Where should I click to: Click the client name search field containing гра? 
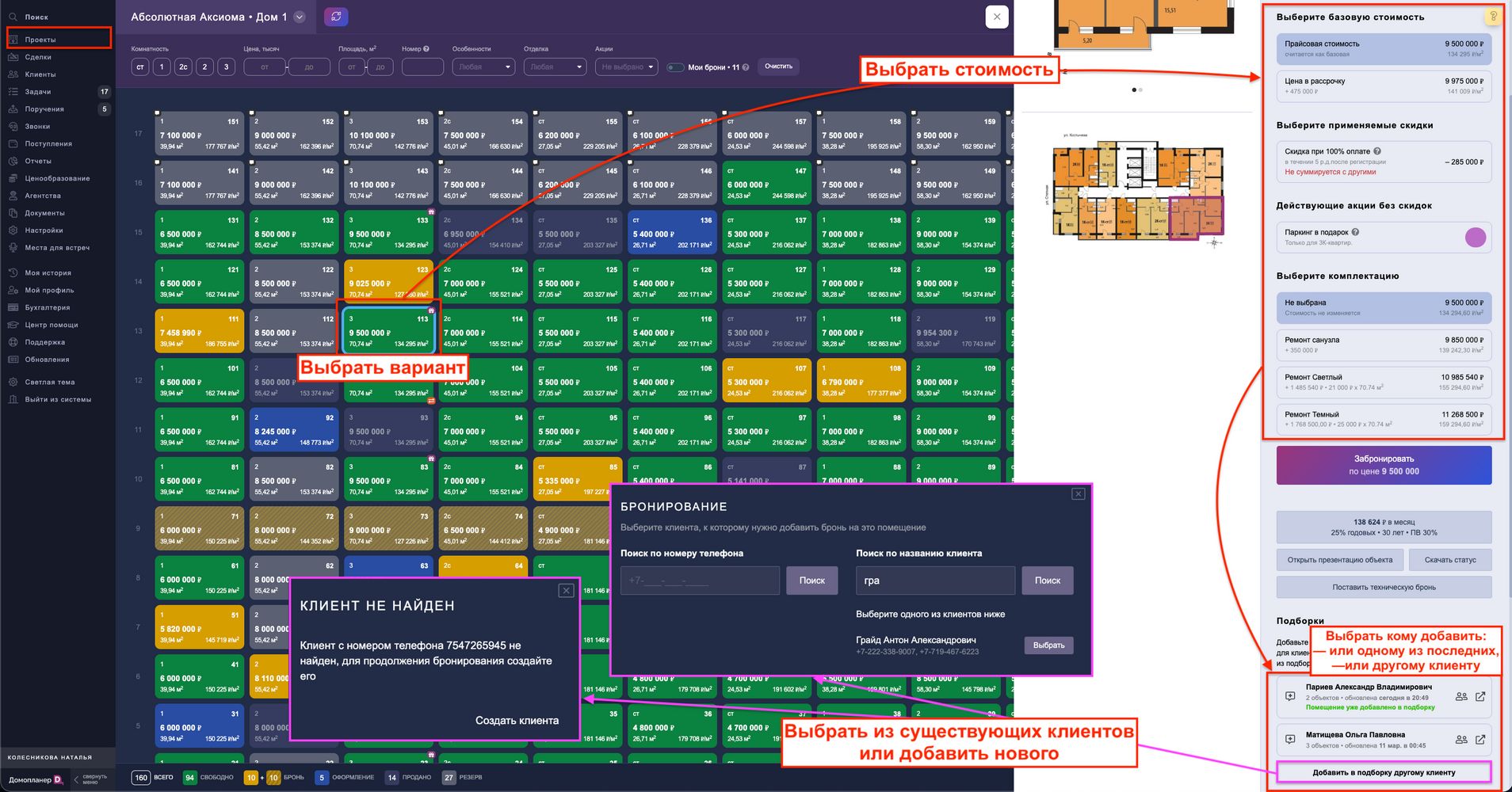[935, 581]
